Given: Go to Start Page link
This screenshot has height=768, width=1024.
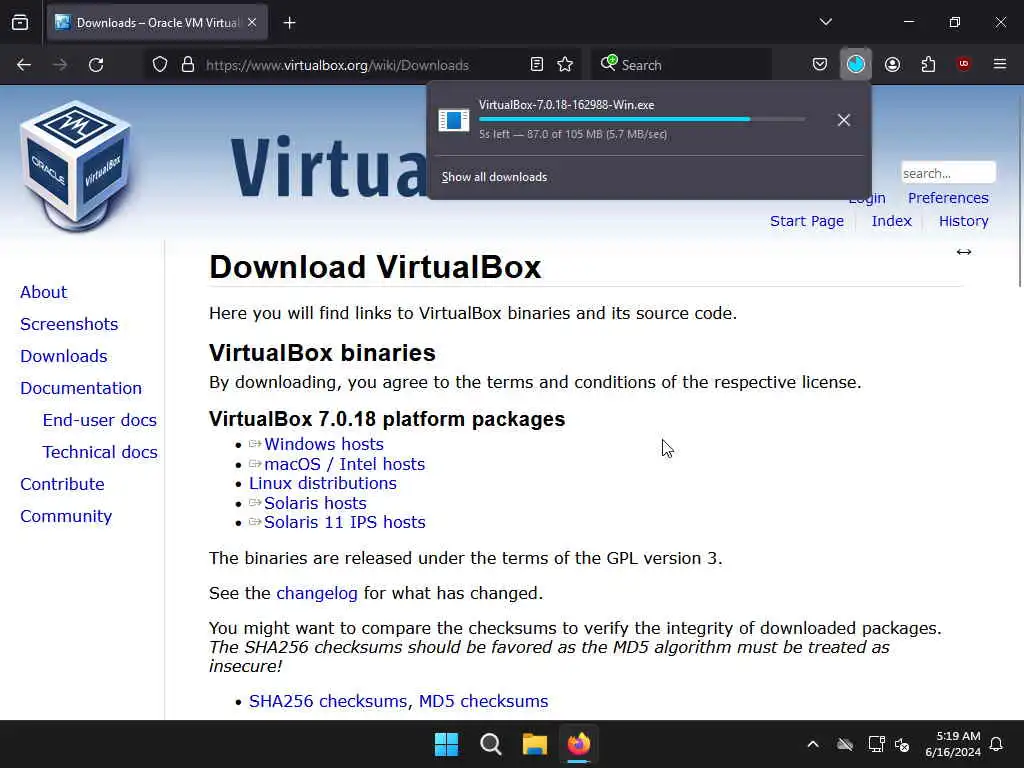Looking at the screenshot, I should click(x=807, y=221).
